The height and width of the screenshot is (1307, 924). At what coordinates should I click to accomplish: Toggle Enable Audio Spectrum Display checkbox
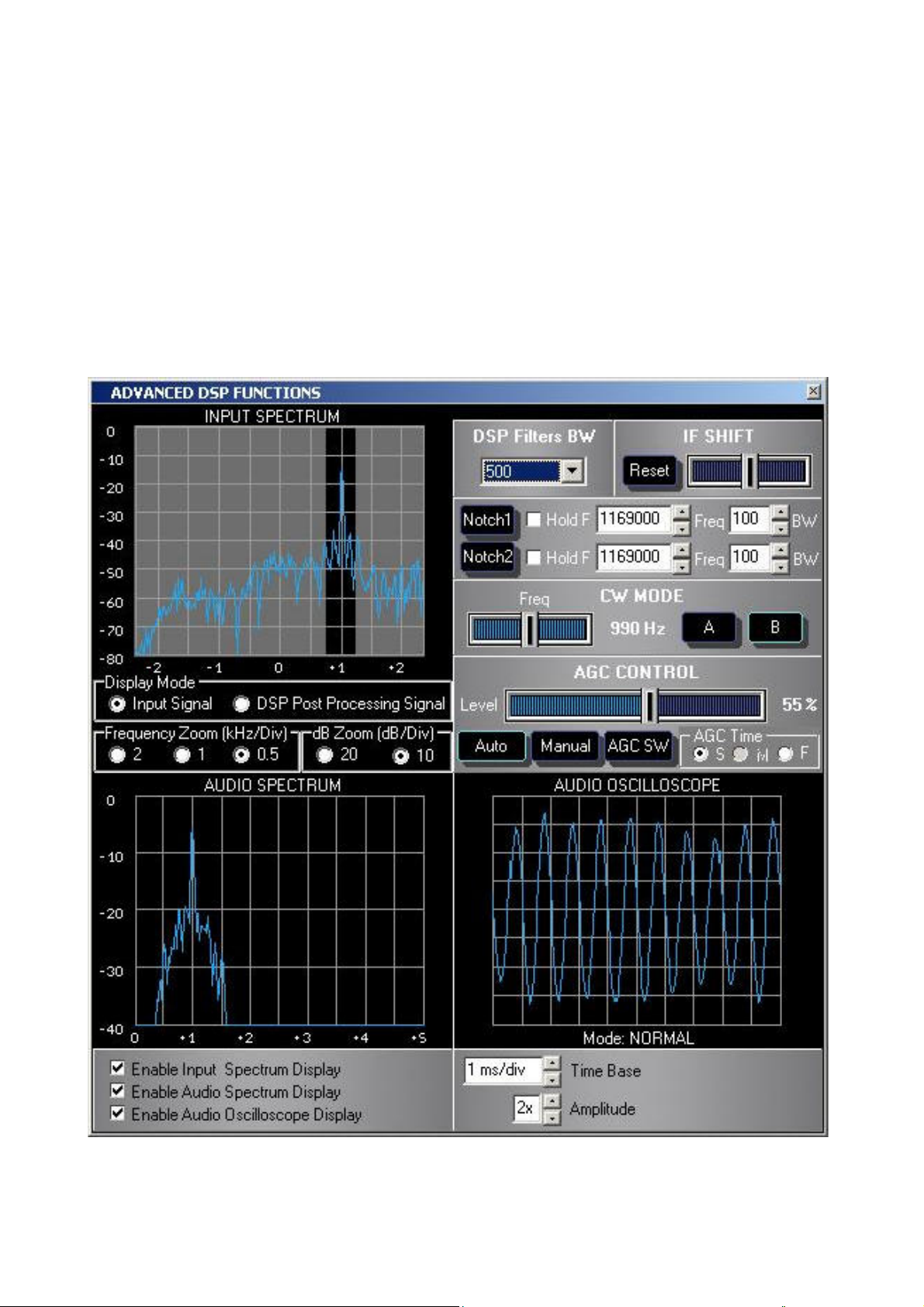coord(117,1091)
